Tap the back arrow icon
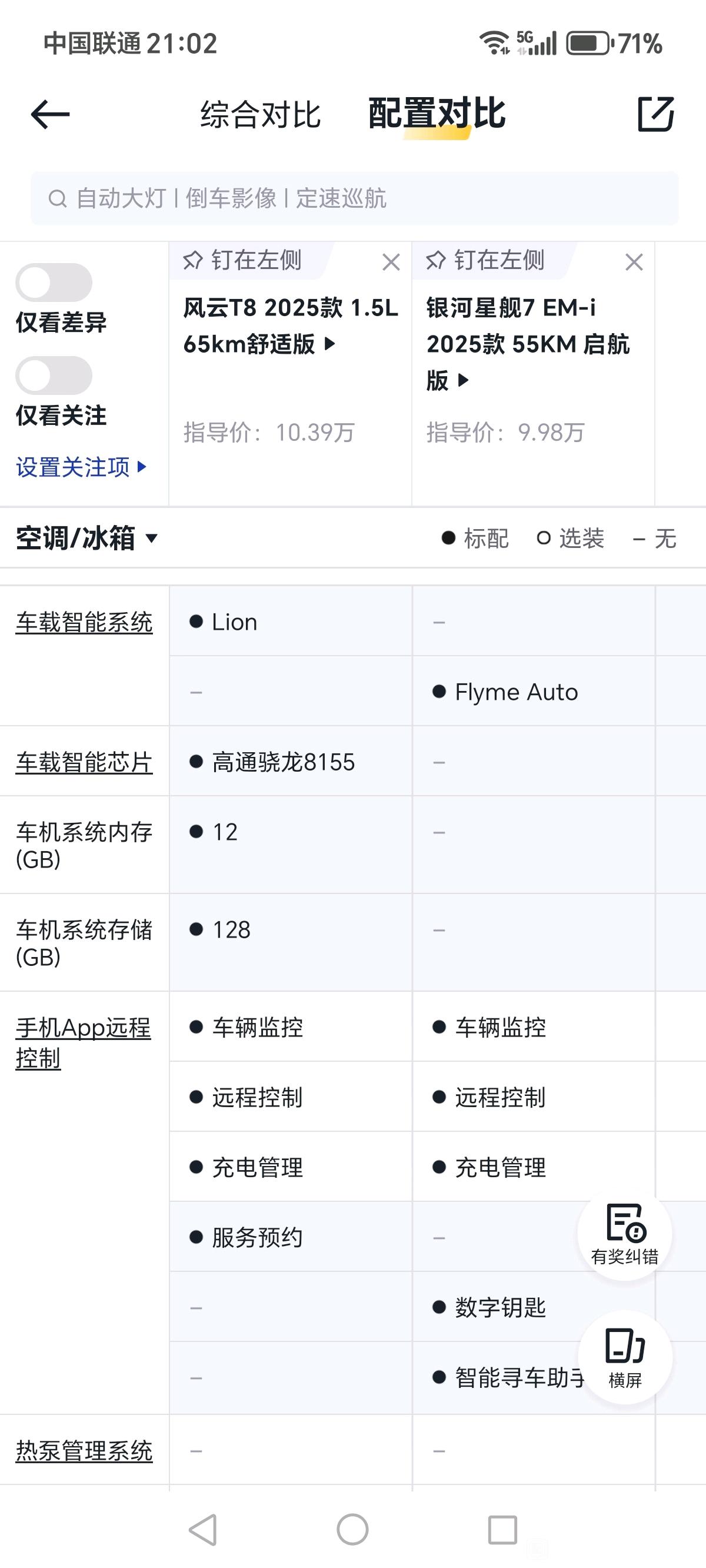The height and width of the screenshot is (1568, 706). (x=50, y=114)
